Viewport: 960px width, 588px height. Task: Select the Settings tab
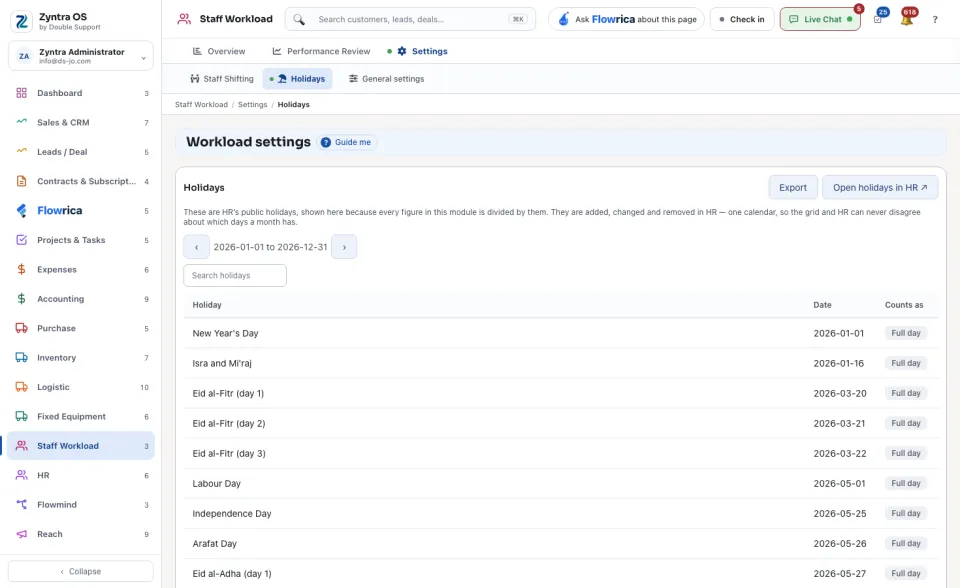pyautogui.click(x=418, y=51)
